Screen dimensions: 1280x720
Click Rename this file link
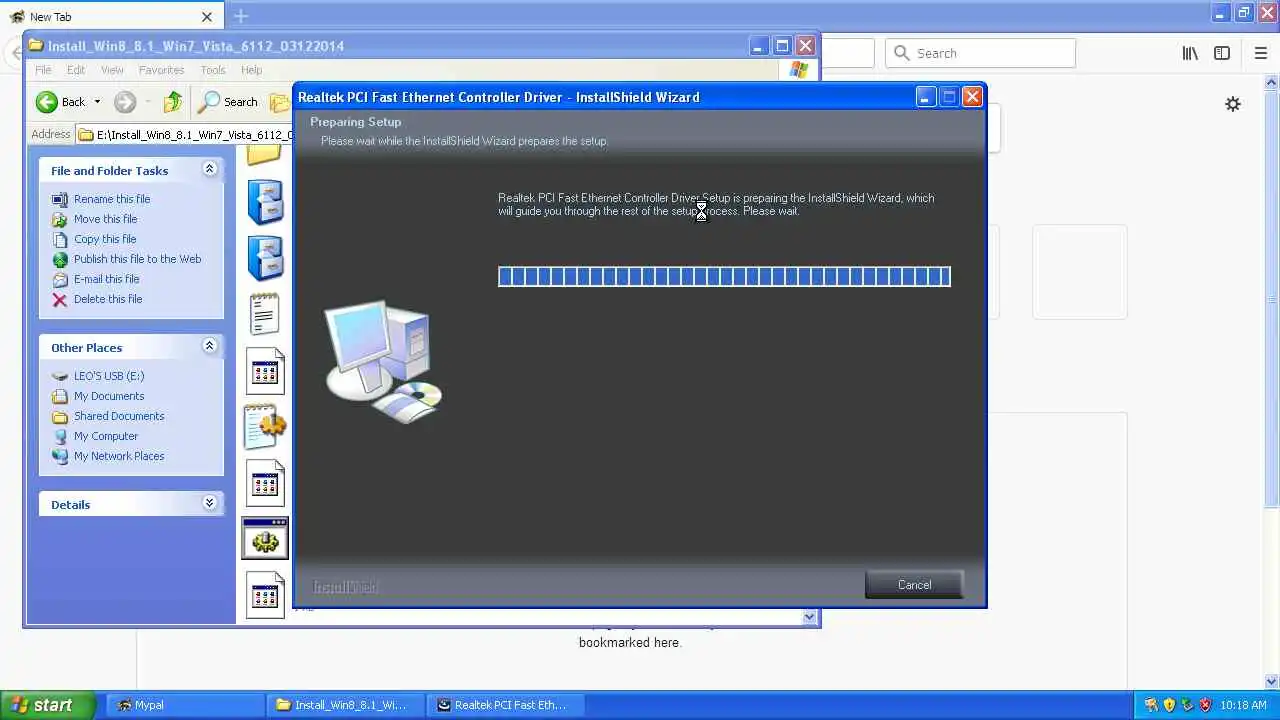(112, 199)
